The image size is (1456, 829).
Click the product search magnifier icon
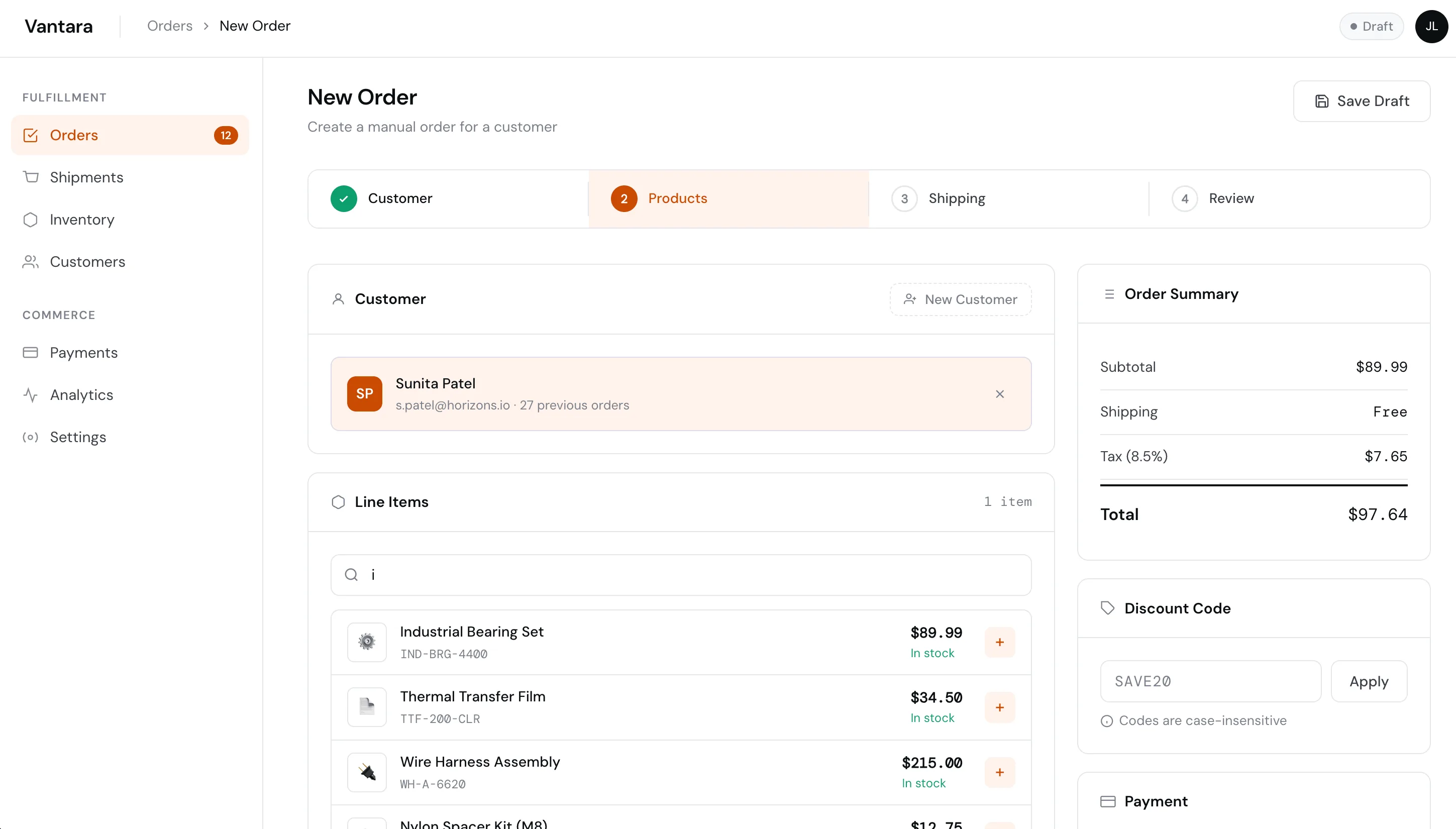pyautogui.click(x=351, y=574)
